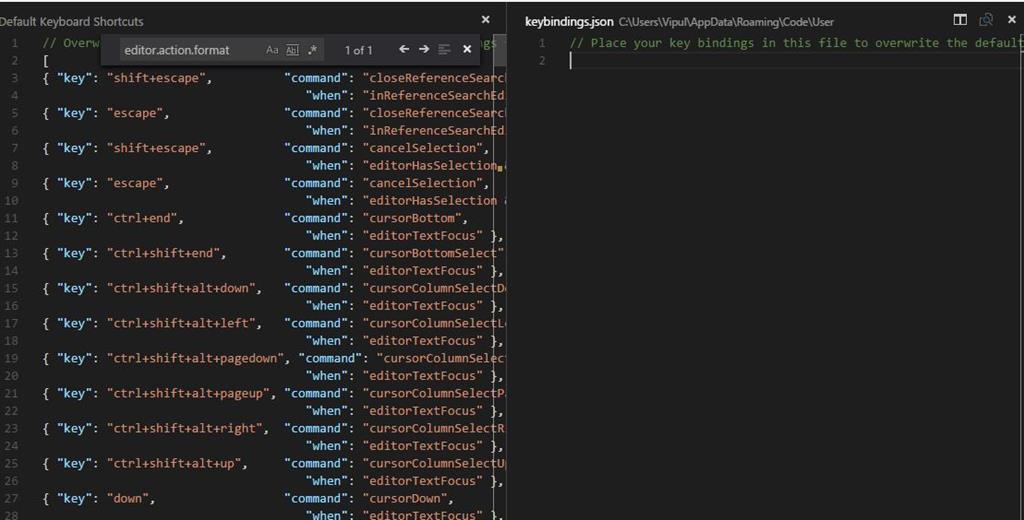Click Find in Selection icon

(444, 50)
